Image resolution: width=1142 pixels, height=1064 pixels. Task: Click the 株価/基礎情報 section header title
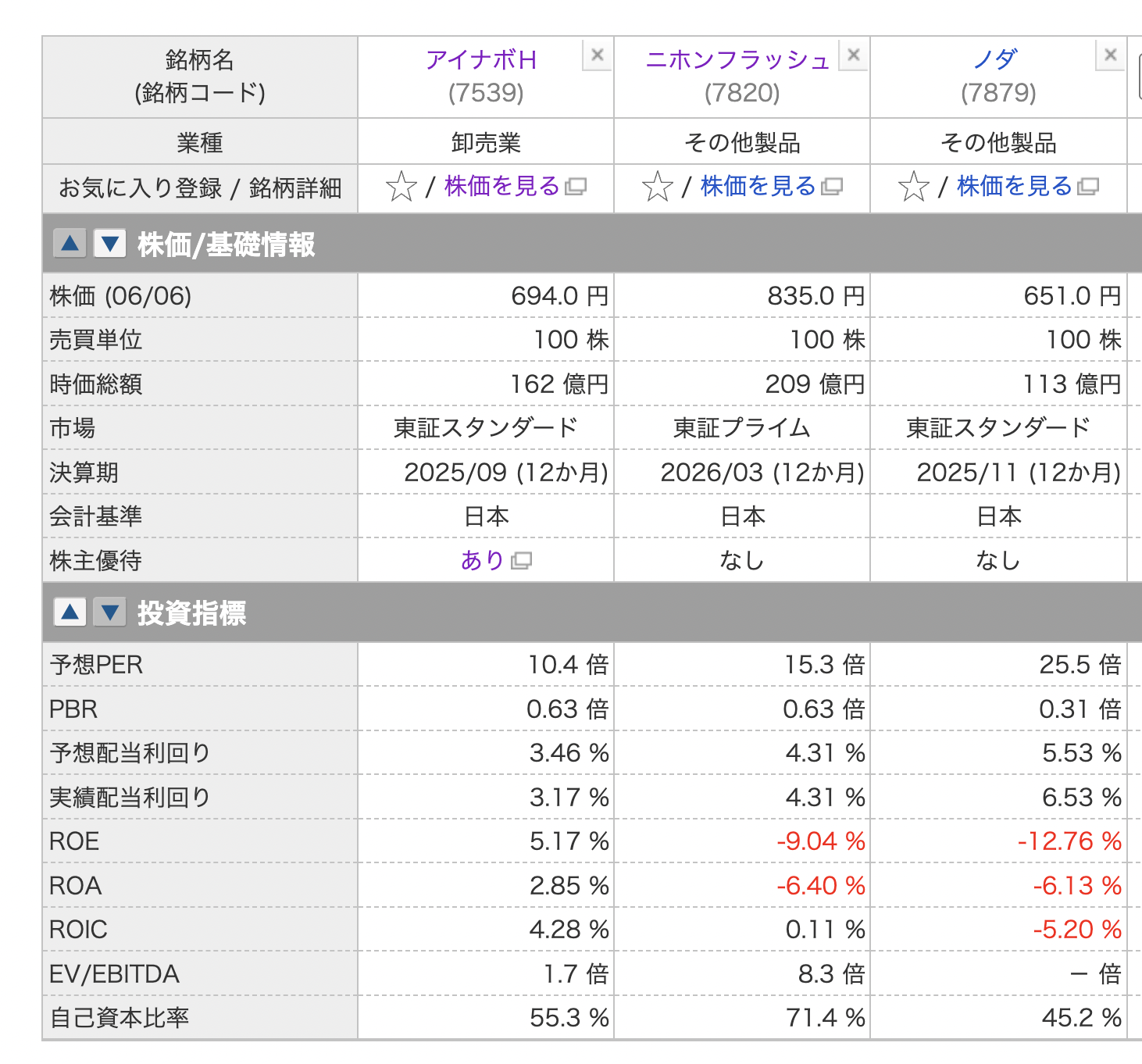click(x=227, y=245)
